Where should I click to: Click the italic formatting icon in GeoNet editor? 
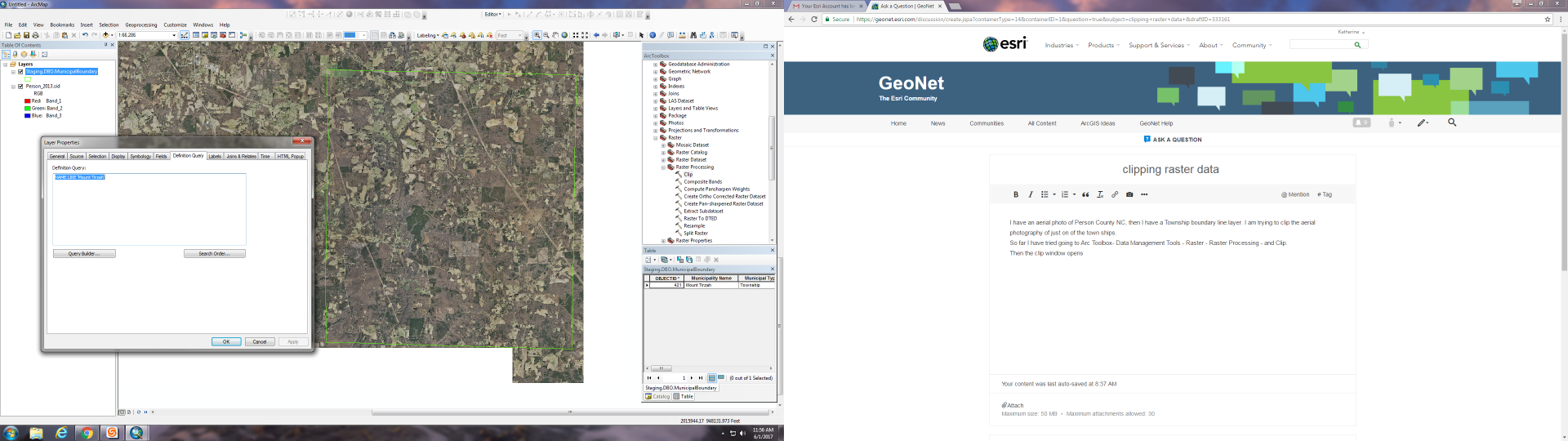pyautogui.click(x=1031, y=194)
